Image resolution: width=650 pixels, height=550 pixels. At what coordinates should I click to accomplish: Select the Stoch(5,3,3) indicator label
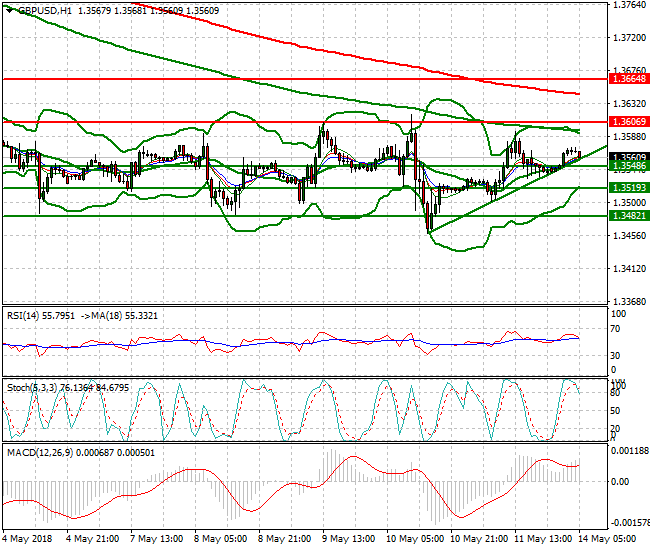pyautogui.click(x=32, y=388)
